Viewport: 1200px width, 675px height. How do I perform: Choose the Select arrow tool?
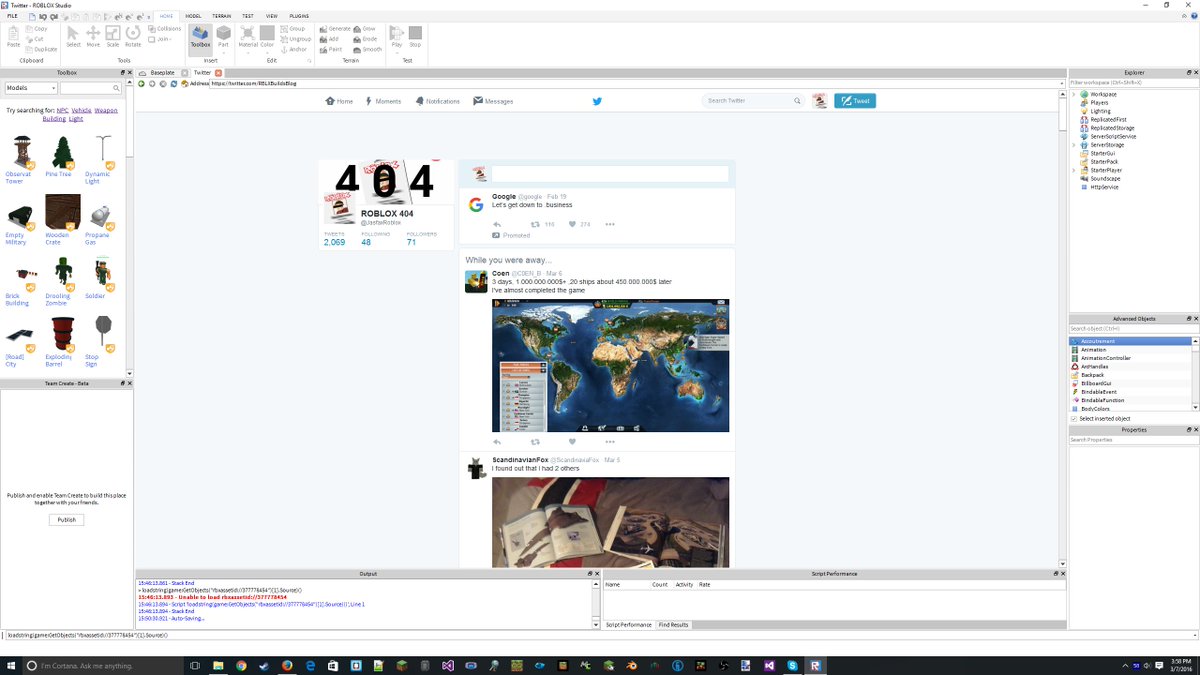pos(73,37)
